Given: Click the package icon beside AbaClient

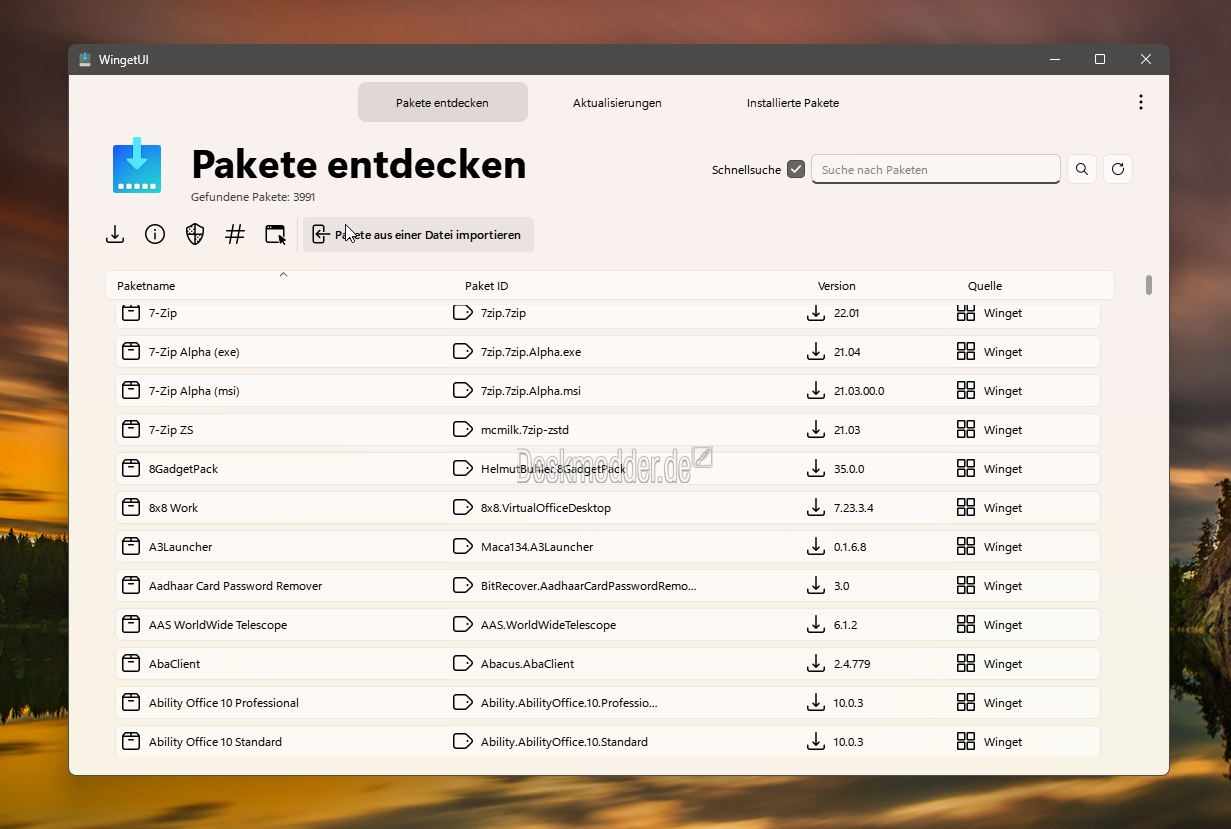Looking at the screenshot, I should 130,664.
